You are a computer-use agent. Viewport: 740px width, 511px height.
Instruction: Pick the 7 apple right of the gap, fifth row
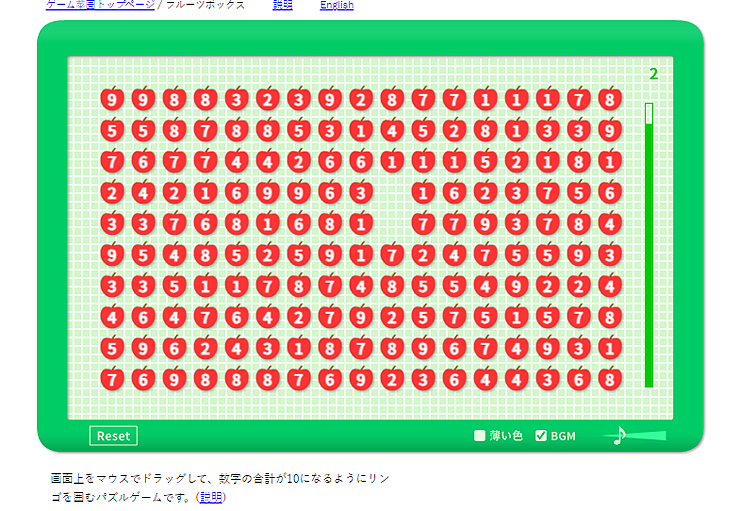(x=423, y=224)
